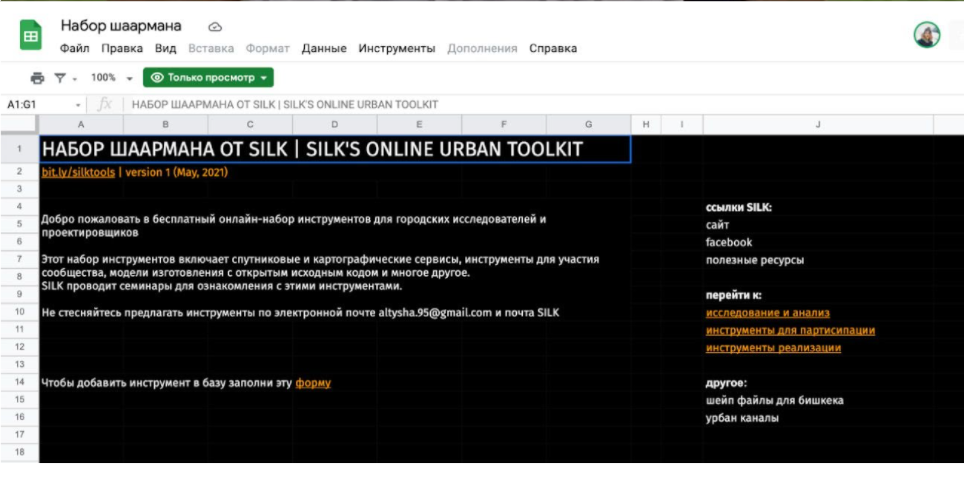Expand the filter views dropdown arrow
Screen dimensions: 965x477
pos(75,79)
